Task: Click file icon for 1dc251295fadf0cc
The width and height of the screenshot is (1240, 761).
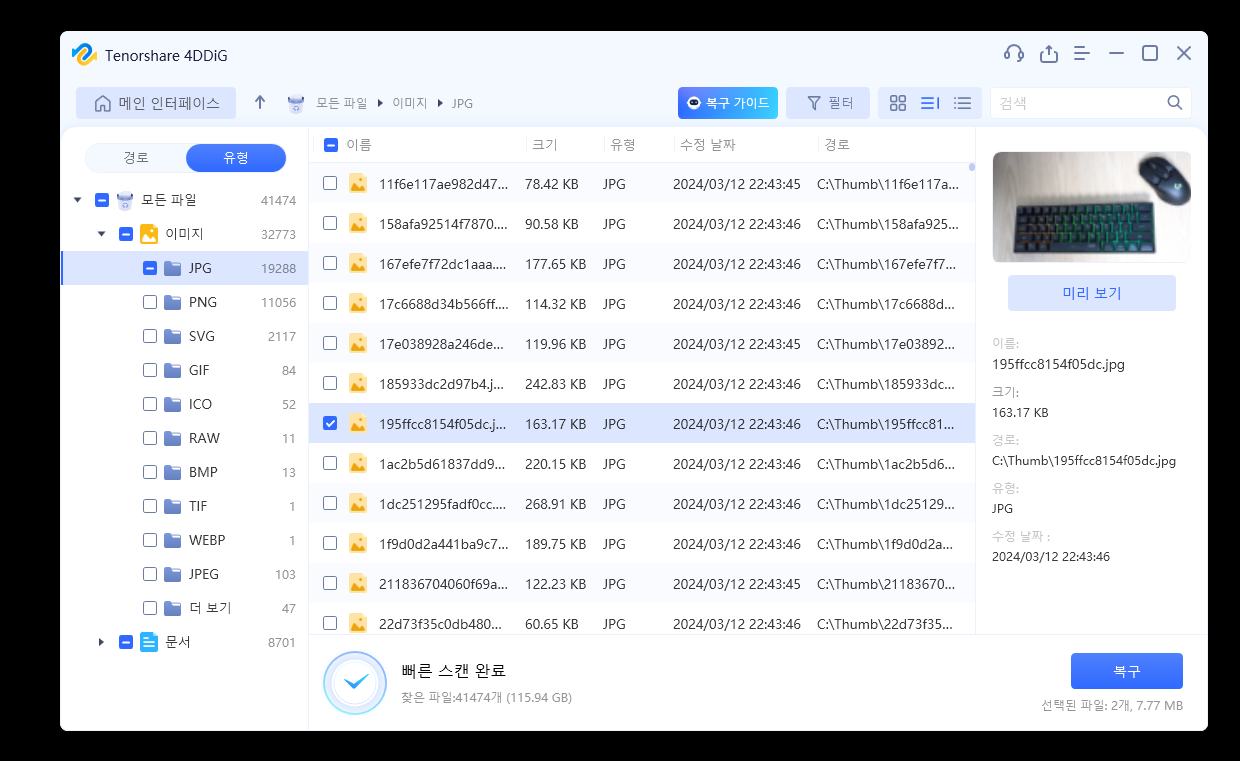Action: (x=358, y=503)
